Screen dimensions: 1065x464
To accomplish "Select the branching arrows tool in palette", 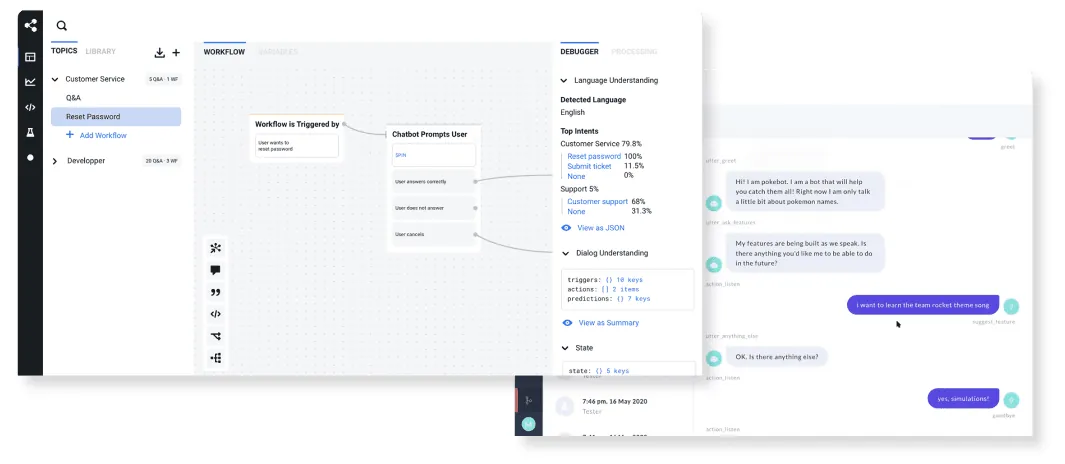I will (x=215, y=336).
